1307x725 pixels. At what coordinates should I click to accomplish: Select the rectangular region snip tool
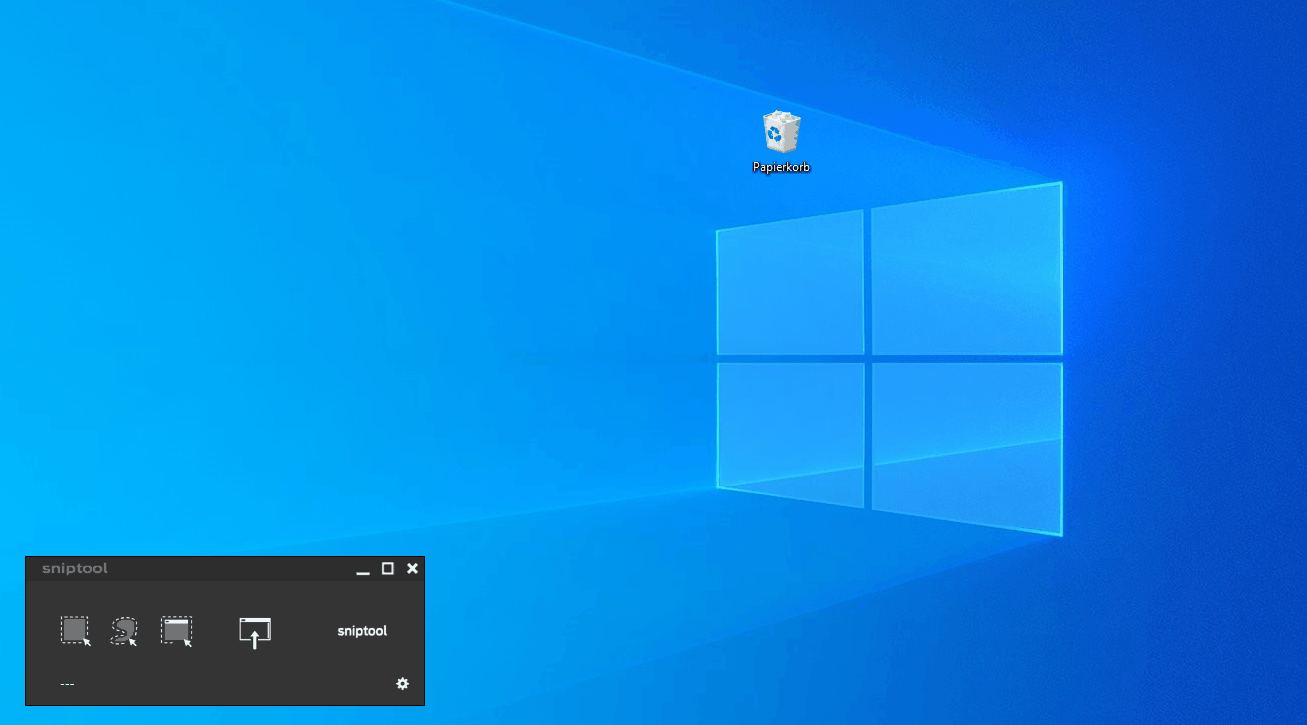76,631
